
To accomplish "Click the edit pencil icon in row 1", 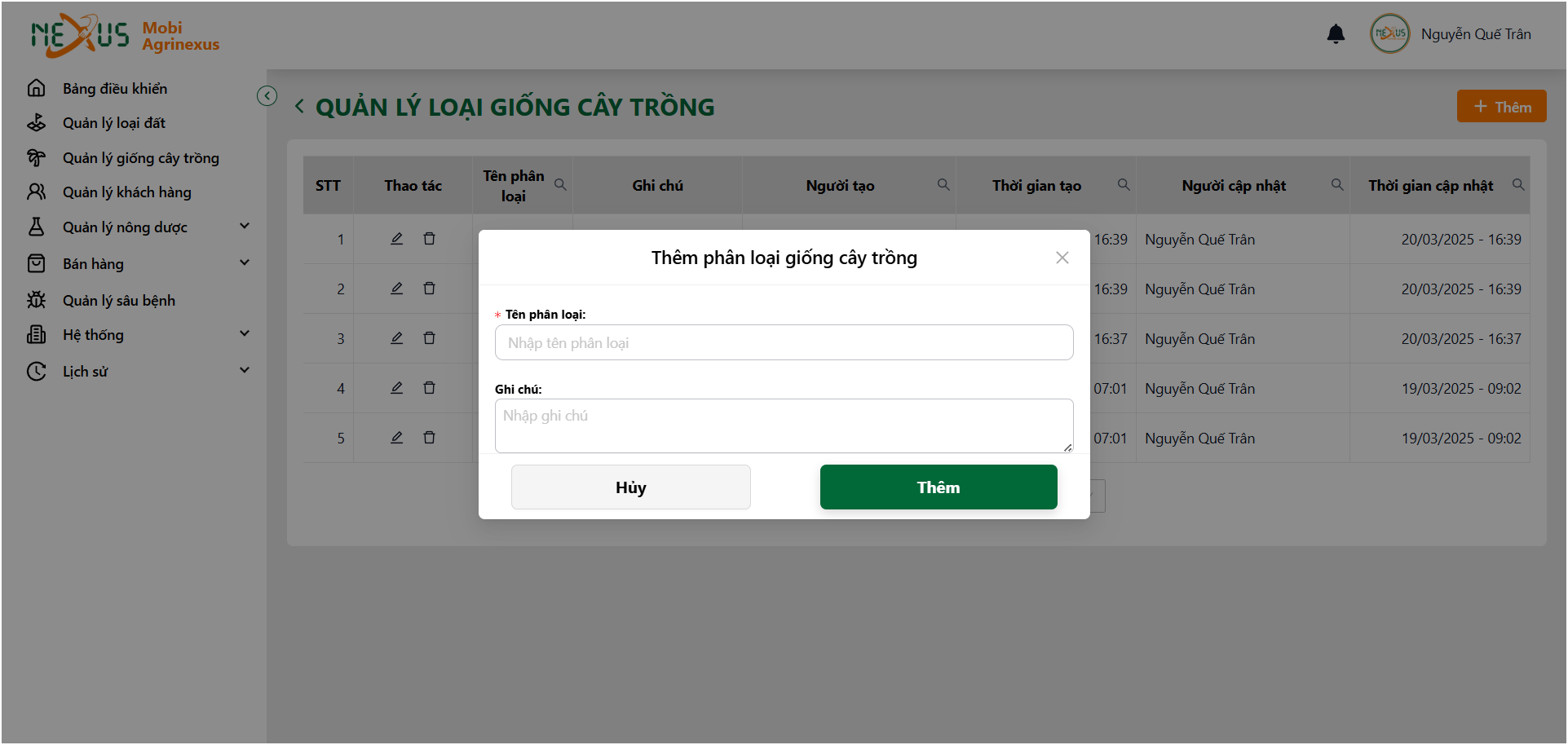I will 396,239.
